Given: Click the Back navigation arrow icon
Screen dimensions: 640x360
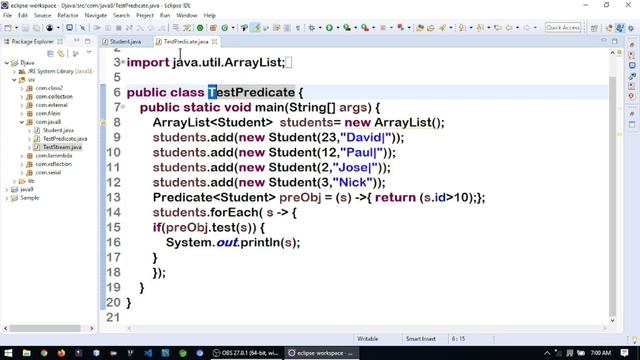Looking at the screenshot, I should point(509,28).
